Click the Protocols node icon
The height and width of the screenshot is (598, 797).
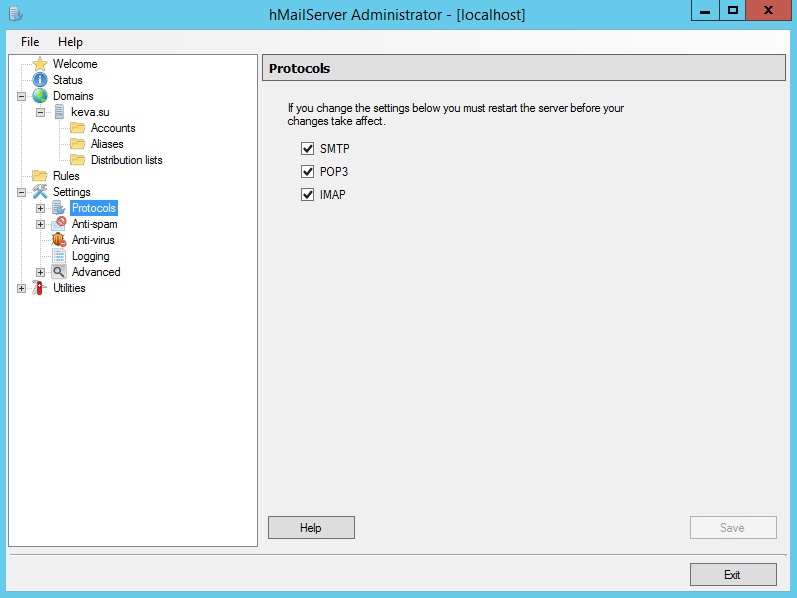click(x=58, y=208)
